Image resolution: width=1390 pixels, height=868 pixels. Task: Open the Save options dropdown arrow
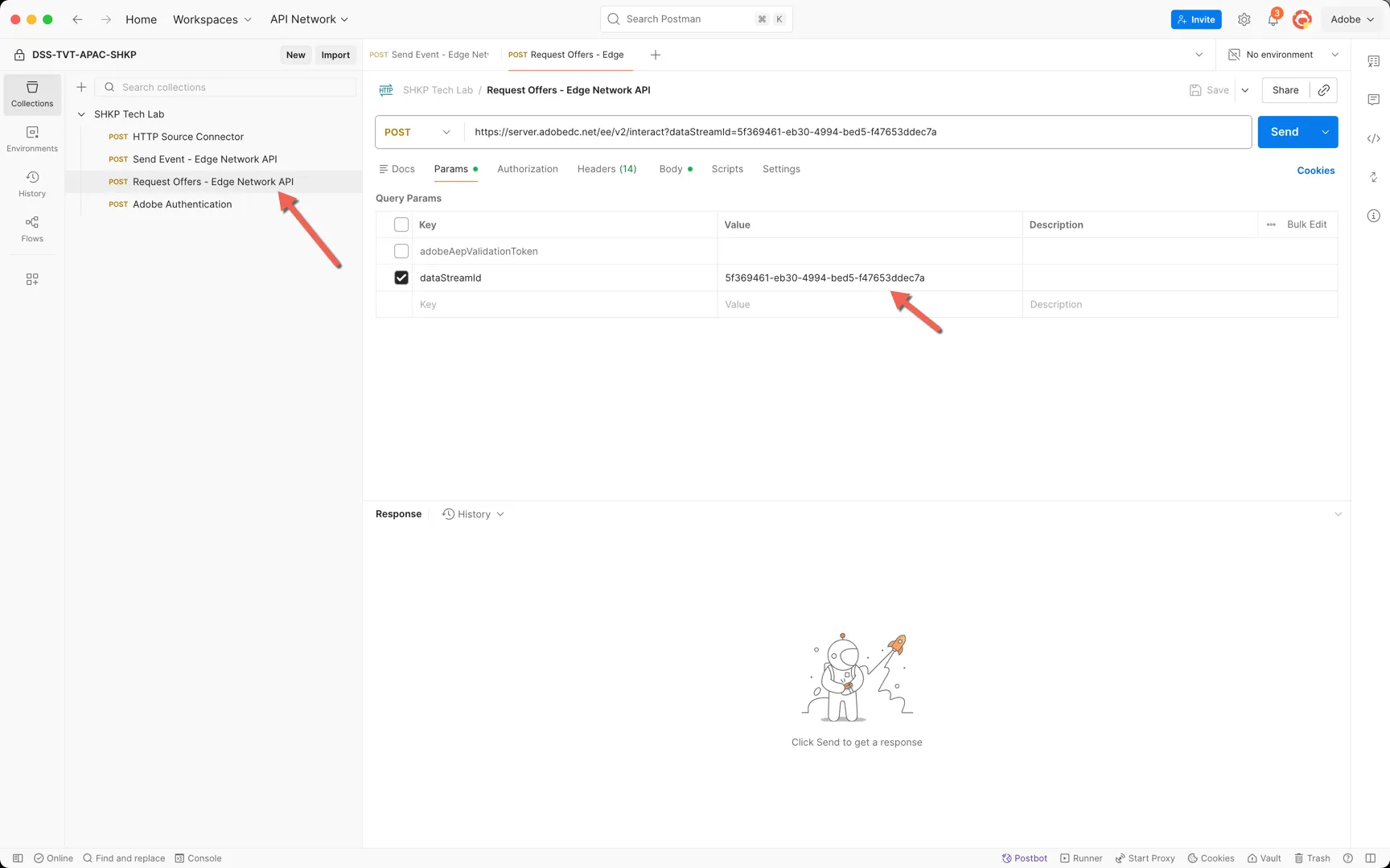tap(1245, 90)
